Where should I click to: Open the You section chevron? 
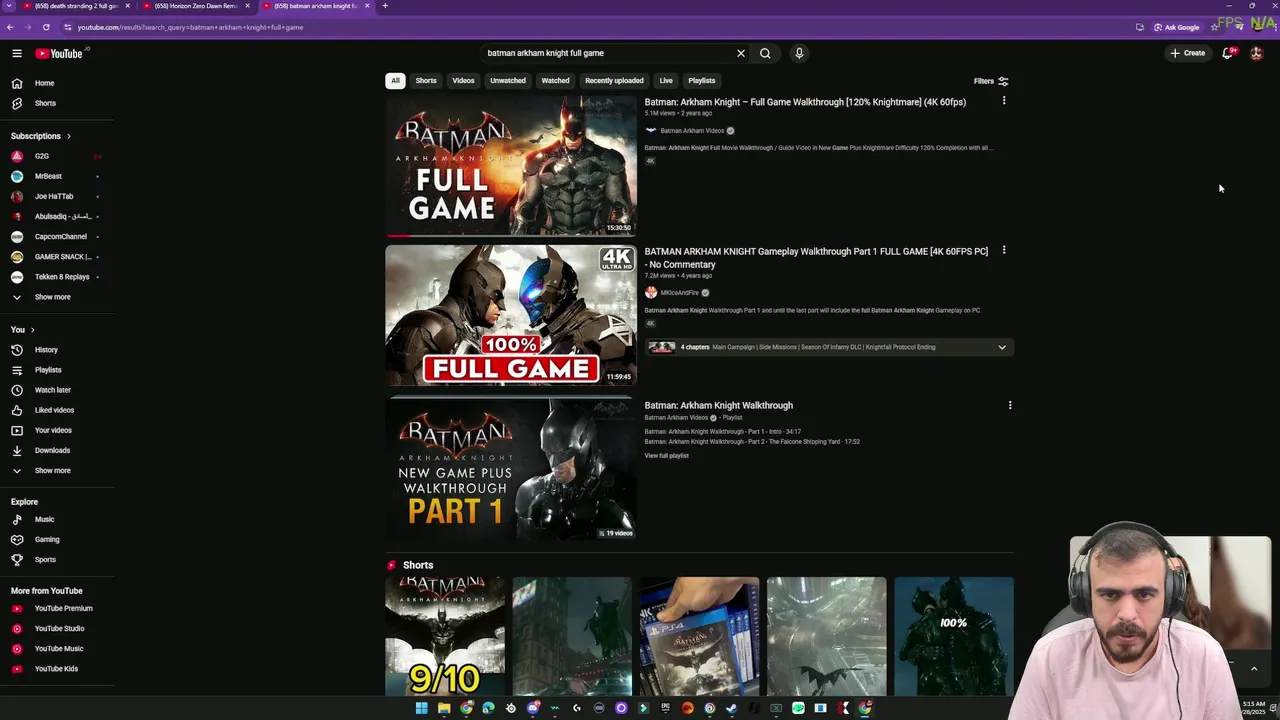[x=32, y=330]
